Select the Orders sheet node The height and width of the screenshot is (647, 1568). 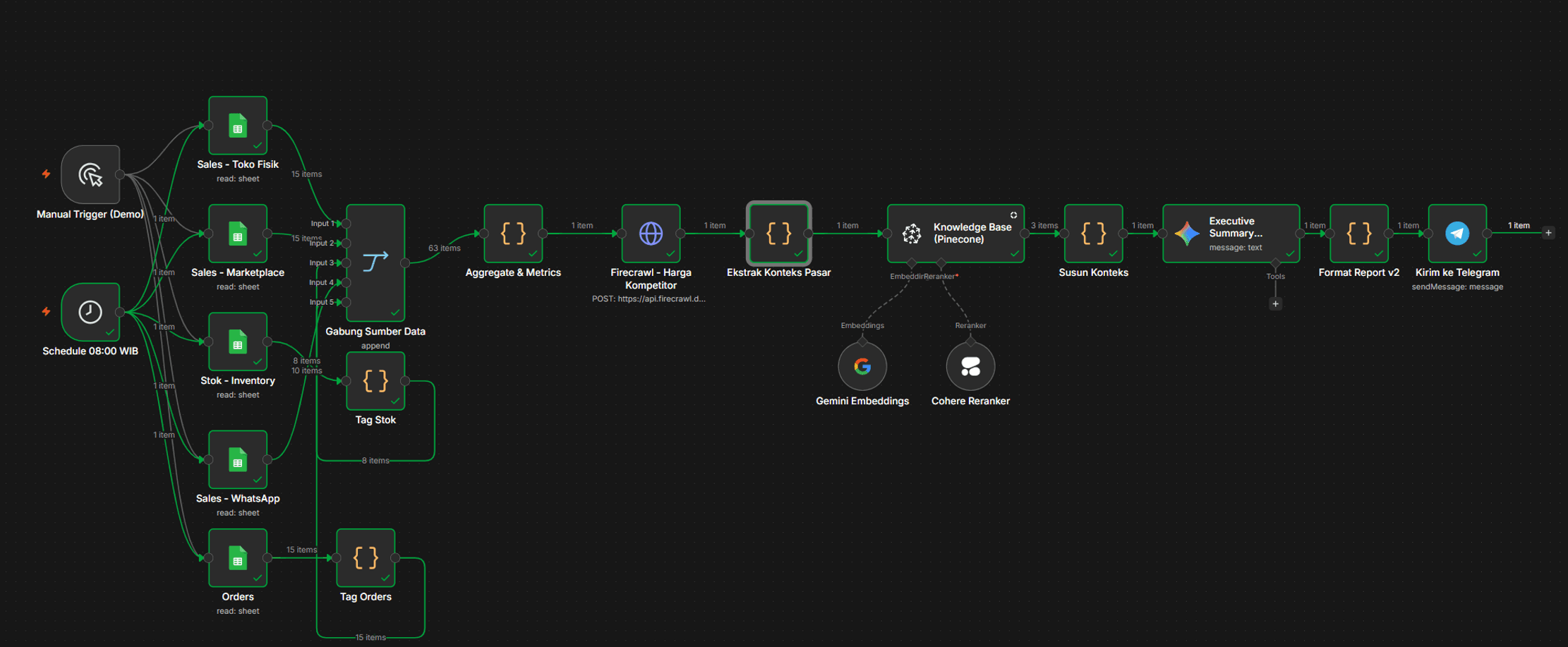tap(238, 558)
